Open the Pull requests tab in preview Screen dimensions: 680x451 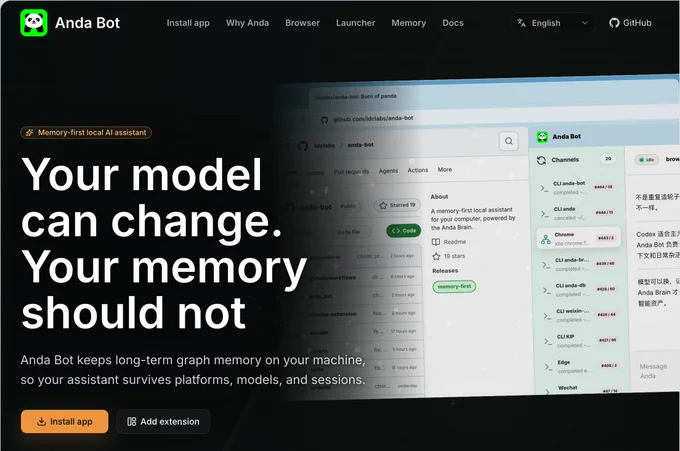coord(351,172)
